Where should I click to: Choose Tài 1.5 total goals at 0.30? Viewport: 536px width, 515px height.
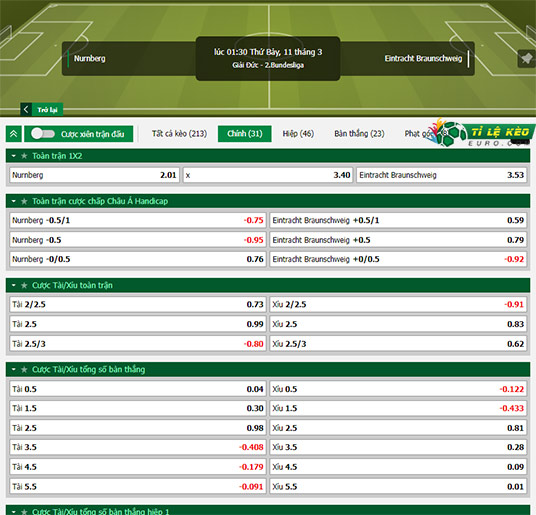(138, 408)
